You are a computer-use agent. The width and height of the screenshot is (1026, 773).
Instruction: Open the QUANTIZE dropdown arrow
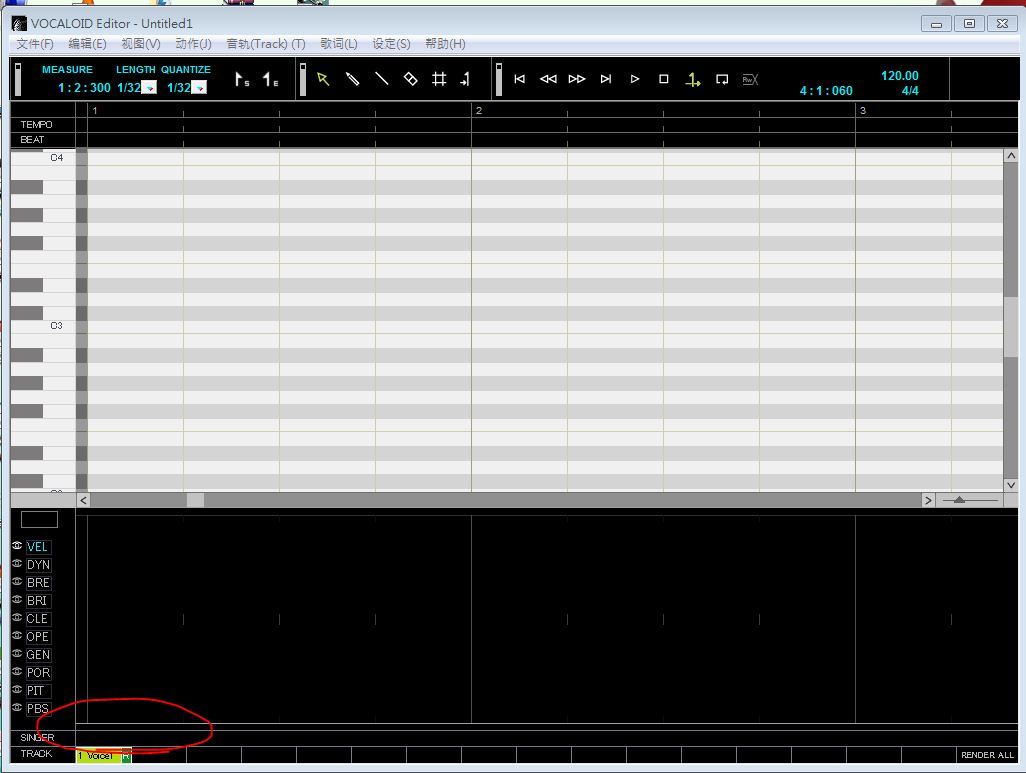200,88
